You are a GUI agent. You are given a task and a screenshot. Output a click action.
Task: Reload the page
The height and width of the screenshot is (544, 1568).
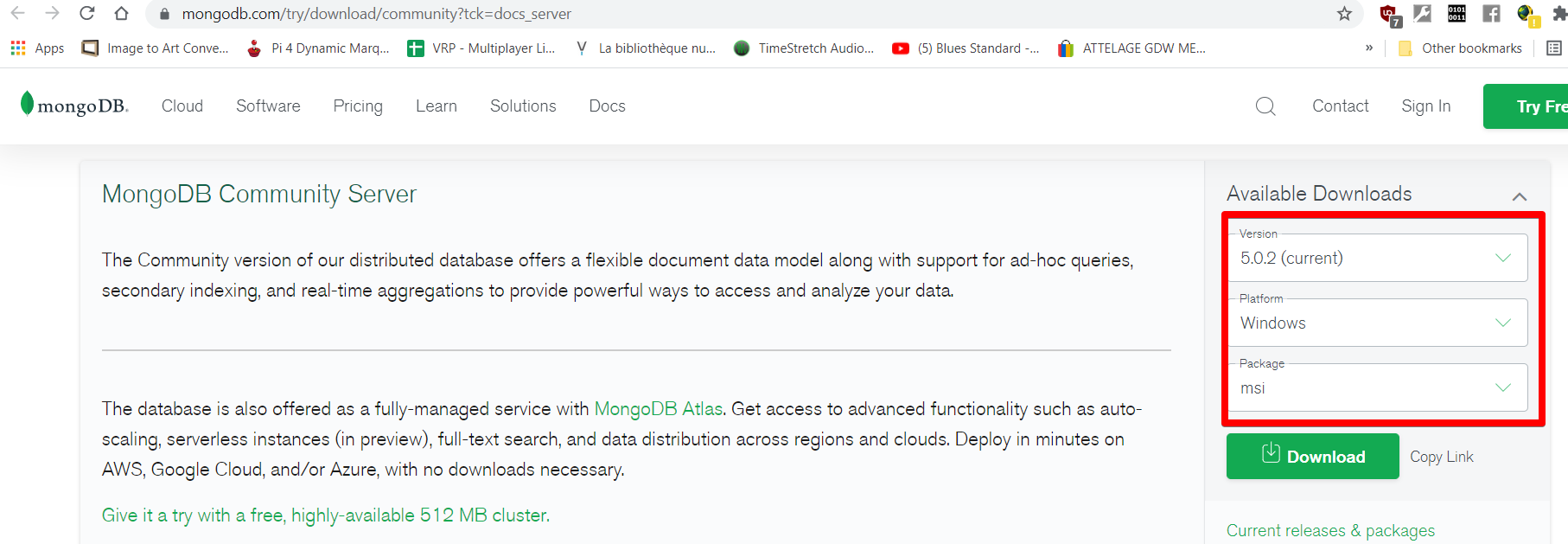pos(86,14)
